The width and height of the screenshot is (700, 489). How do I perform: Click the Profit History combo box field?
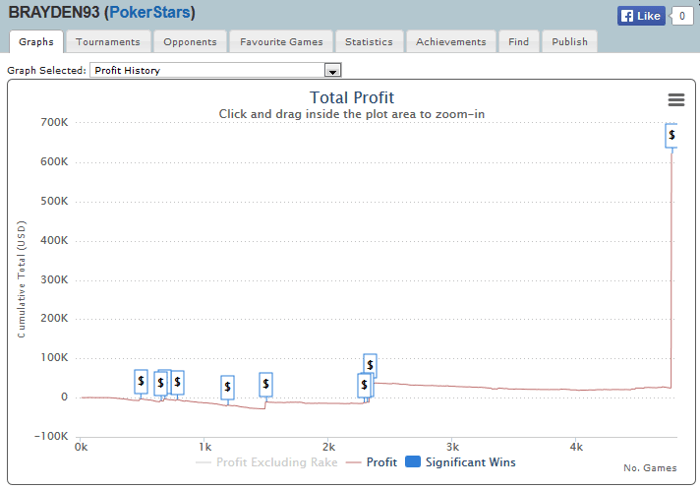(216, 70)
